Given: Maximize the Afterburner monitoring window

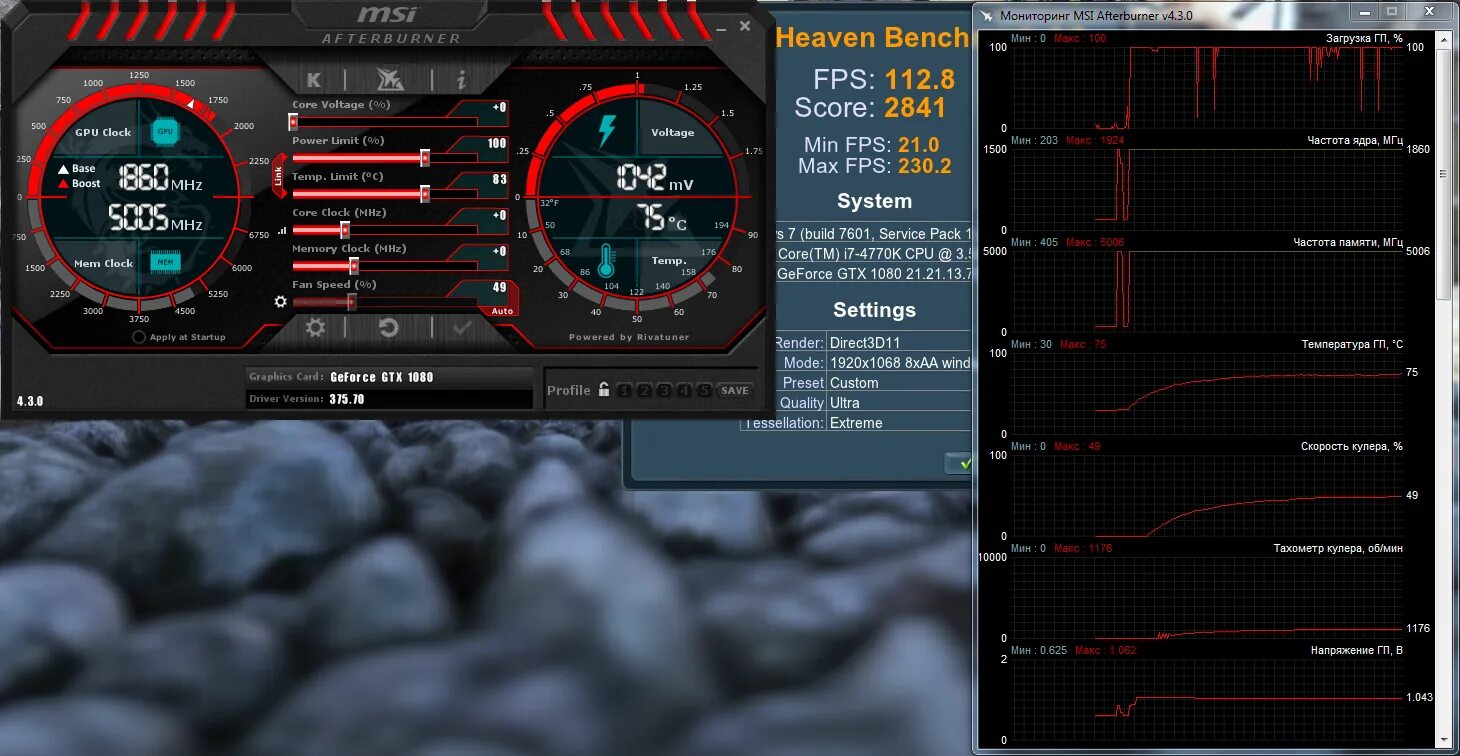Looking at the screenshot, I should [1391, 11].
